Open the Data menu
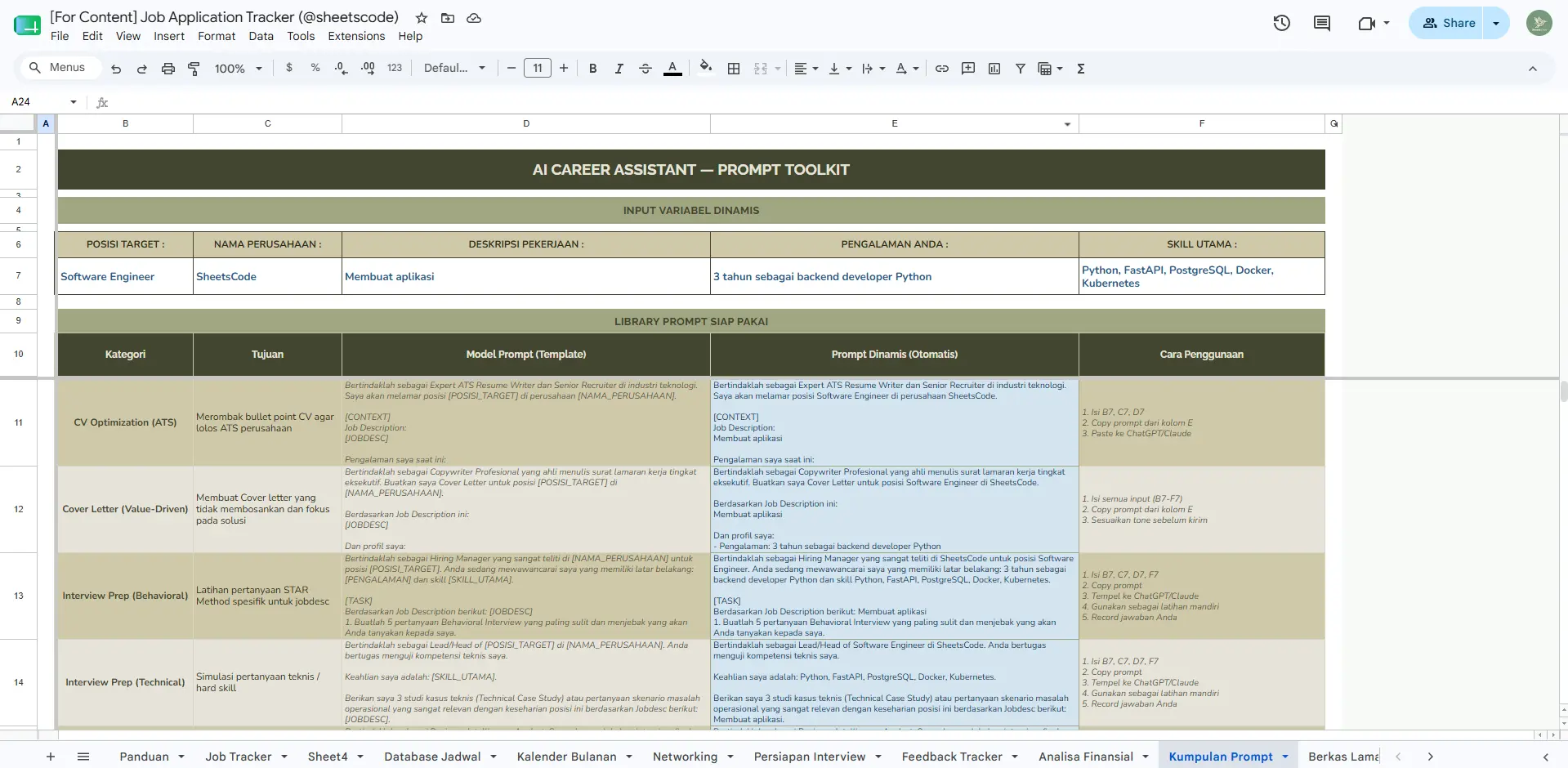 [x=261, y=36]
